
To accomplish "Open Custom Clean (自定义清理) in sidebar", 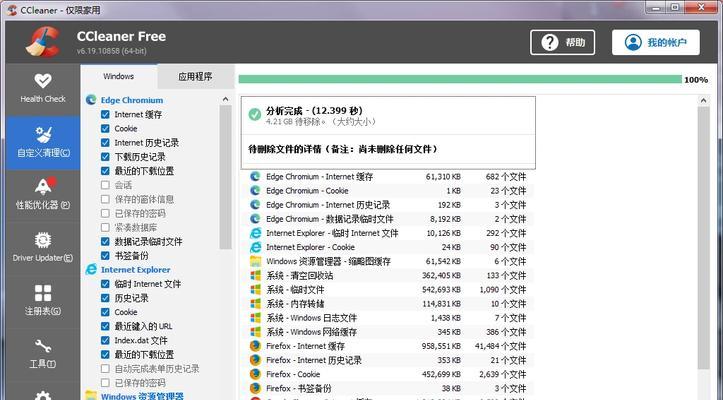I will pos(43,143).
